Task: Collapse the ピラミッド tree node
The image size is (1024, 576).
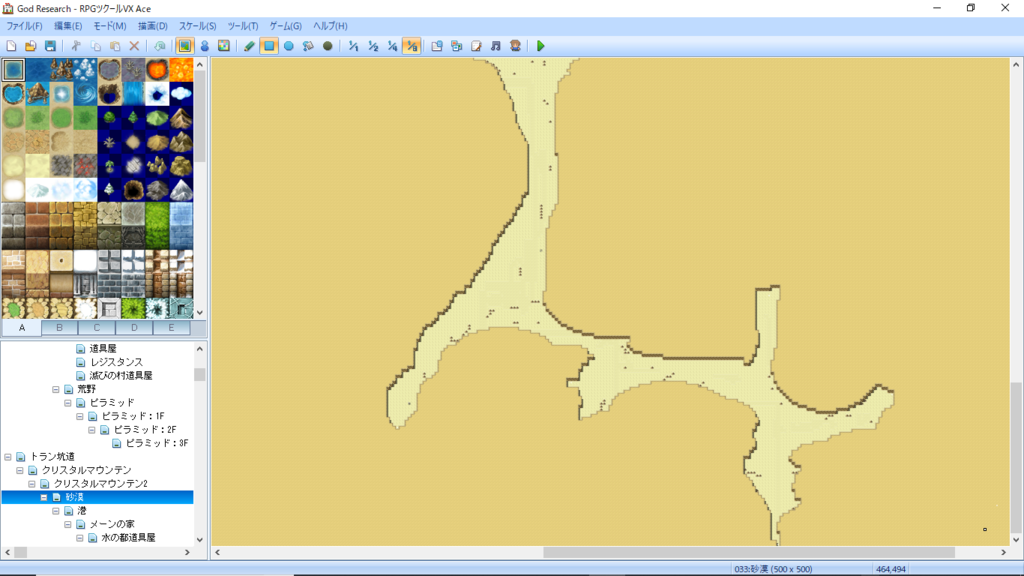Action: (x=68, y=403)
